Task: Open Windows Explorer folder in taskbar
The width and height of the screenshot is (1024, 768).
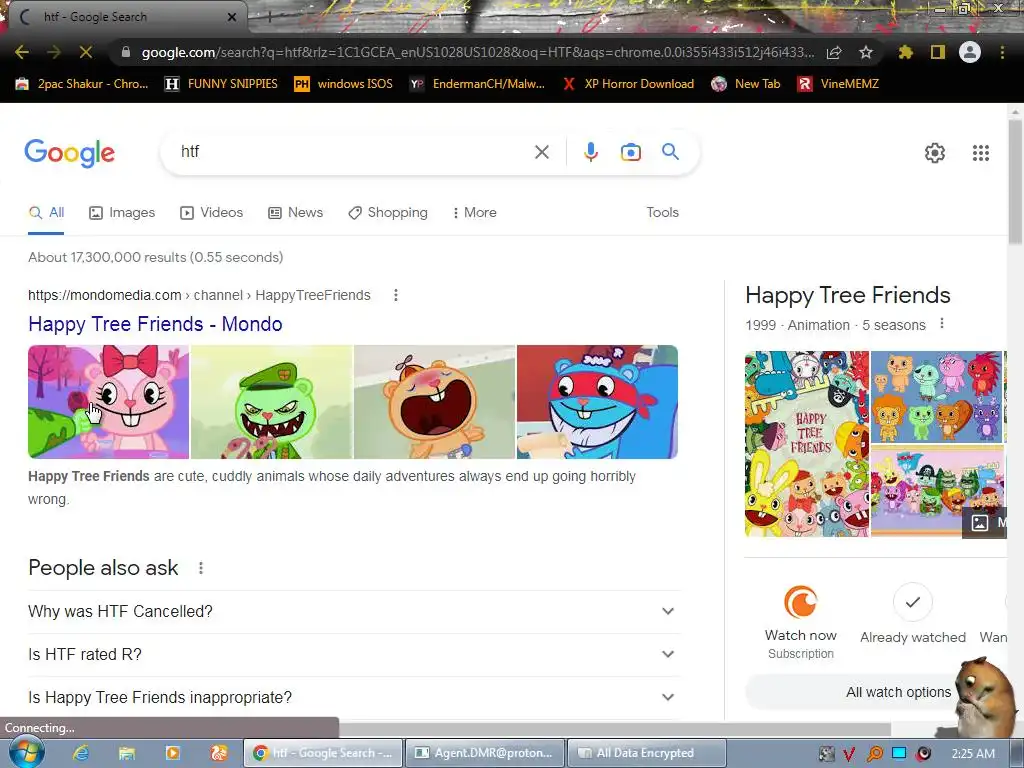Action: pyautogui.click(x=127, y=753)
